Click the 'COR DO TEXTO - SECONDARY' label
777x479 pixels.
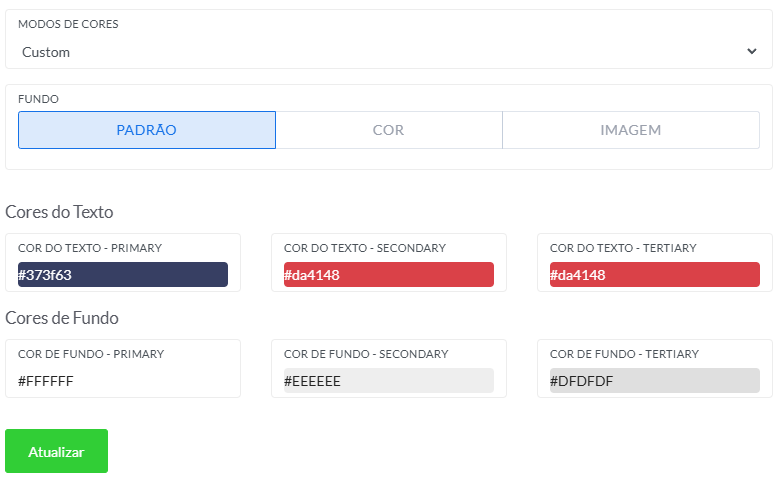[365, 248]
